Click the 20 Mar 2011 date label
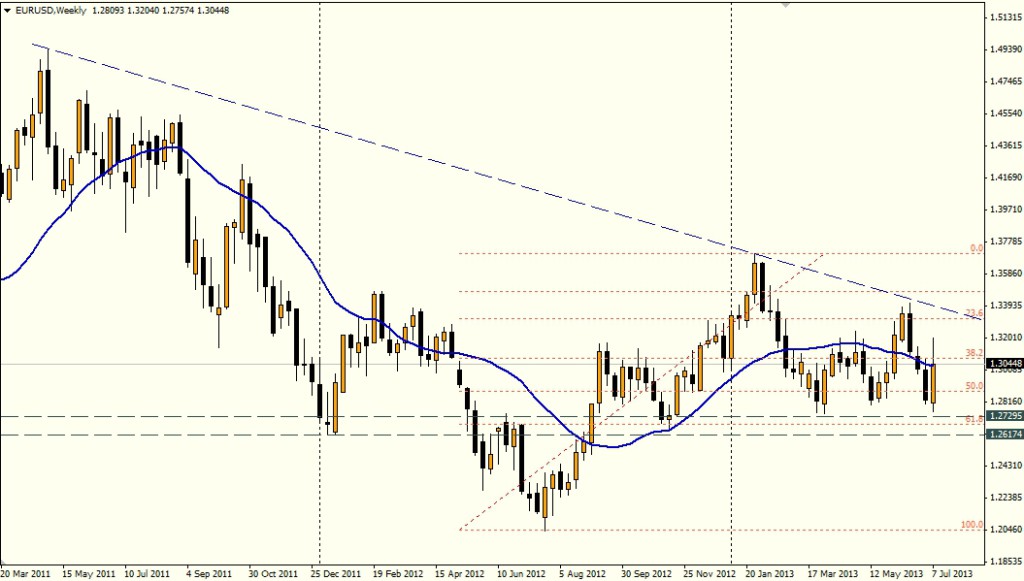1024x581 pixels. point(29,574)
